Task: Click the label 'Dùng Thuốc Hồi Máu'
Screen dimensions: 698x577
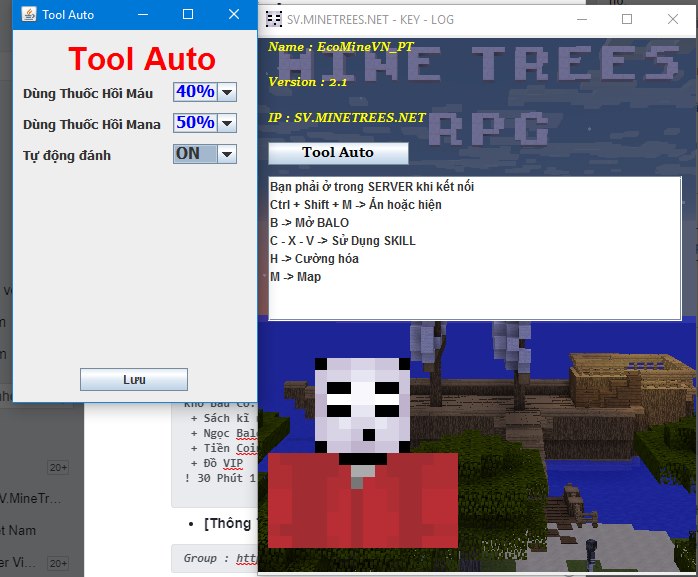Action: point(88,93)
